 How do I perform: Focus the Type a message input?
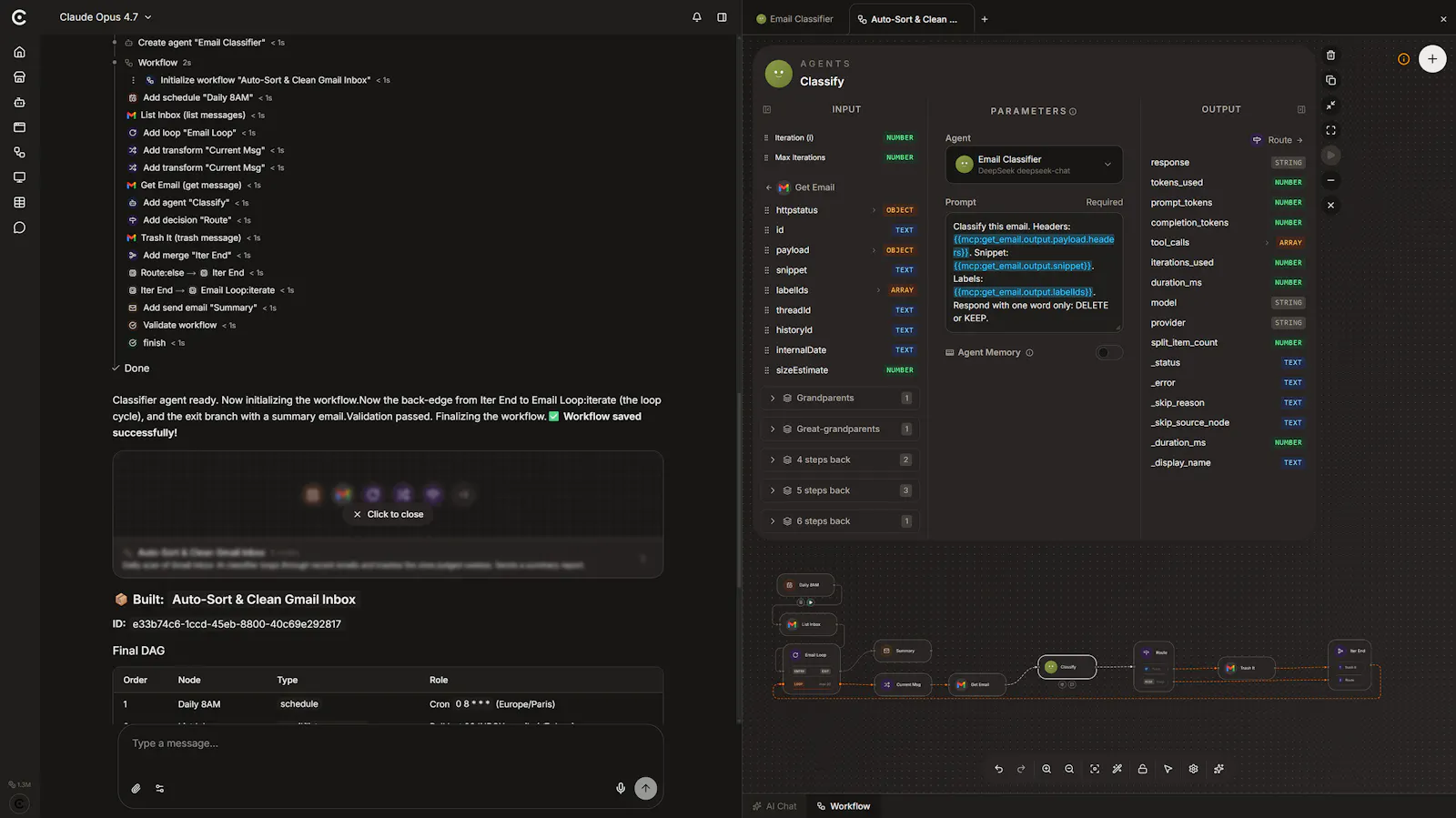[x=389, y=743]
